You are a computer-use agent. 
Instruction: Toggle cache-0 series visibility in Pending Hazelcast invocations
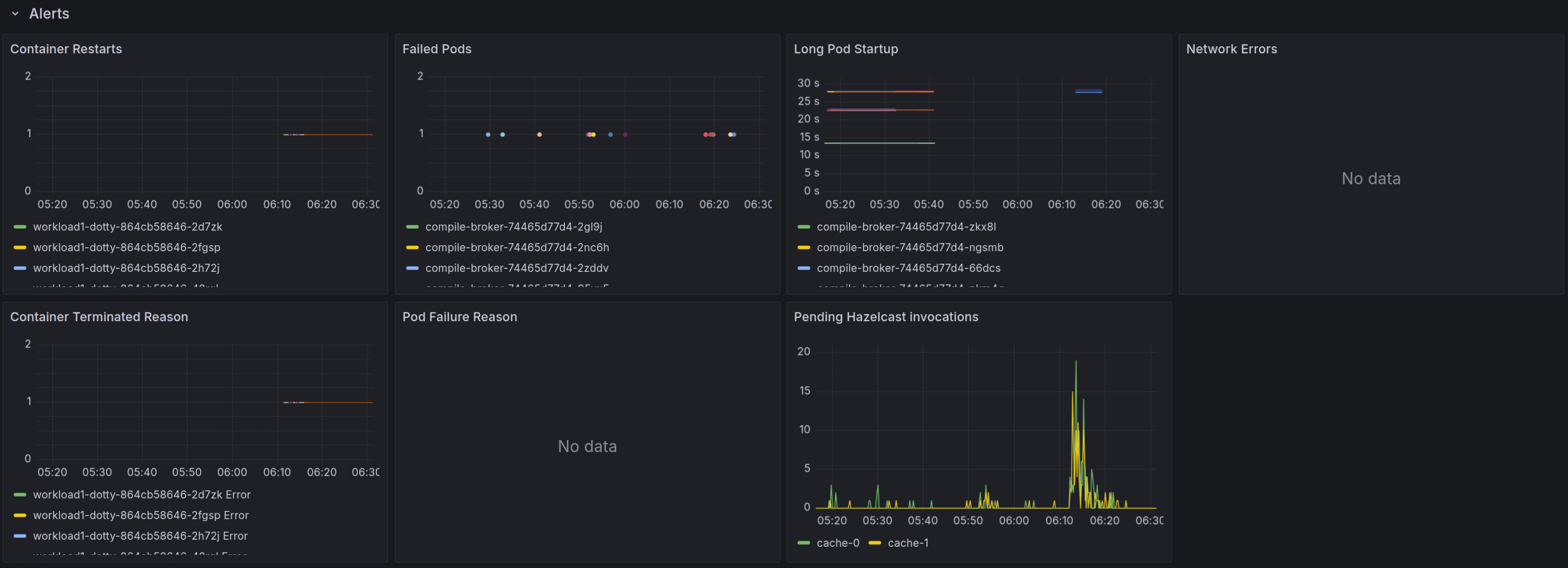(x=839, y=542)
